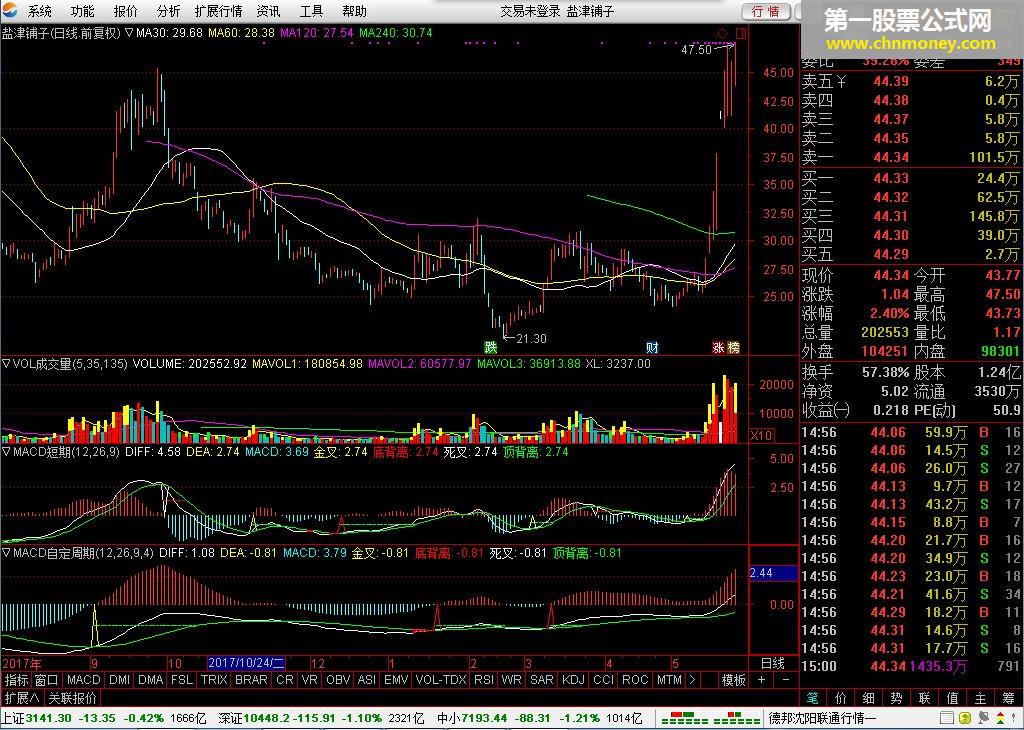The height and width of the screenshot is (730, 1024).
Task: Open the 系统 menu
Action: 39,11
